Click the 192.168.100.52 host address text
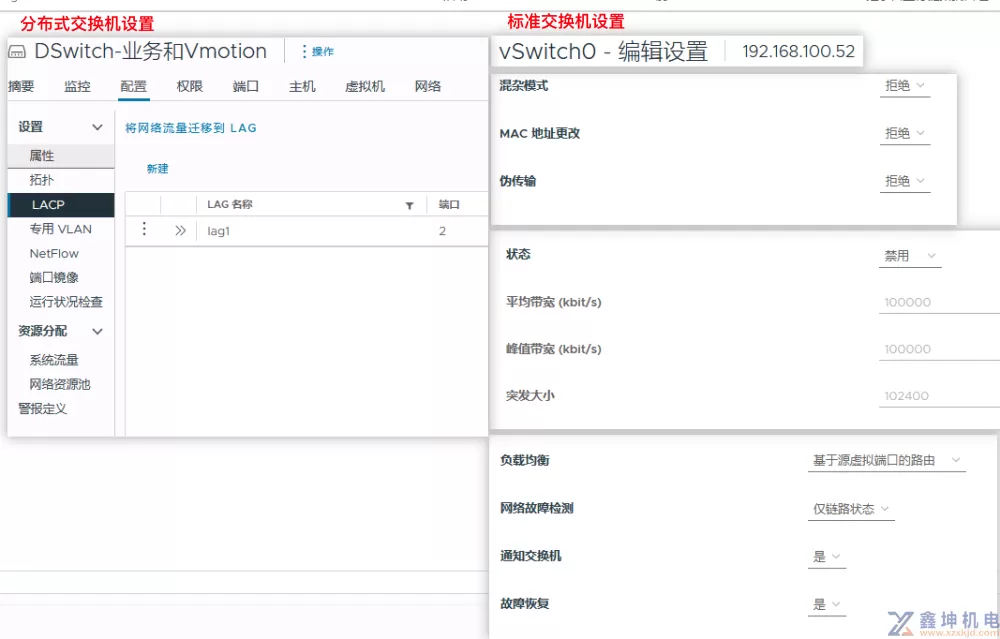The width and height of the screenshot is (1000, 639). [798, 51]
